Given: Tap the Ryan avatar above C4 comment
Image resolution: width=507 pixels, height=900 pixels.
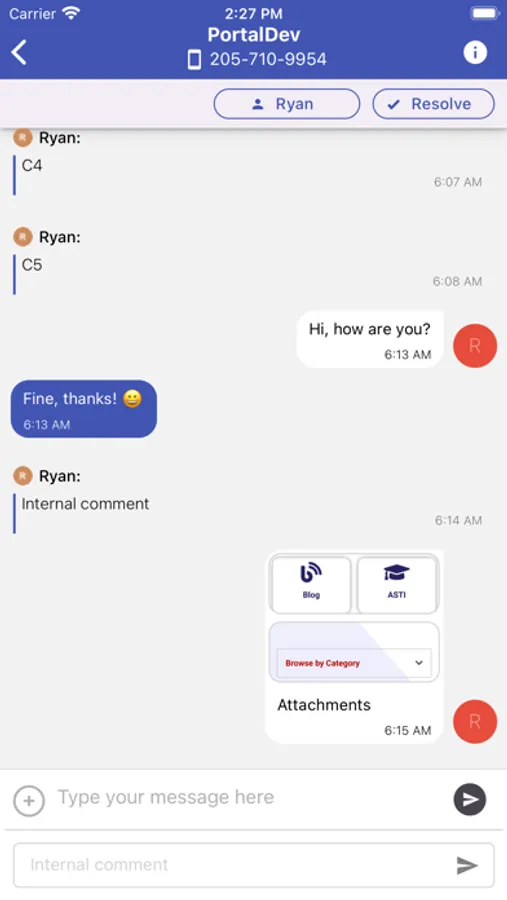Looking at the screenshot, I should tap(23, 138).
